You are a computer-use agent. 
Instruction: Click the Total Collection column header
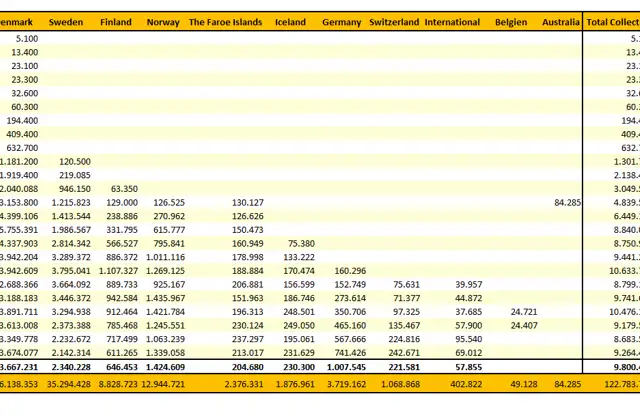[x=613, y=22]
